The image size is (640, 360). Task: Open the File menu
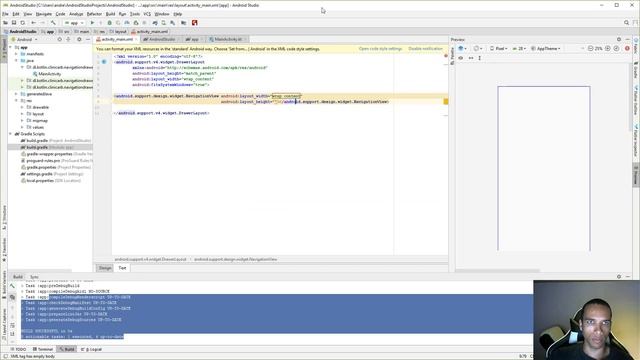(x=5, y=14)
